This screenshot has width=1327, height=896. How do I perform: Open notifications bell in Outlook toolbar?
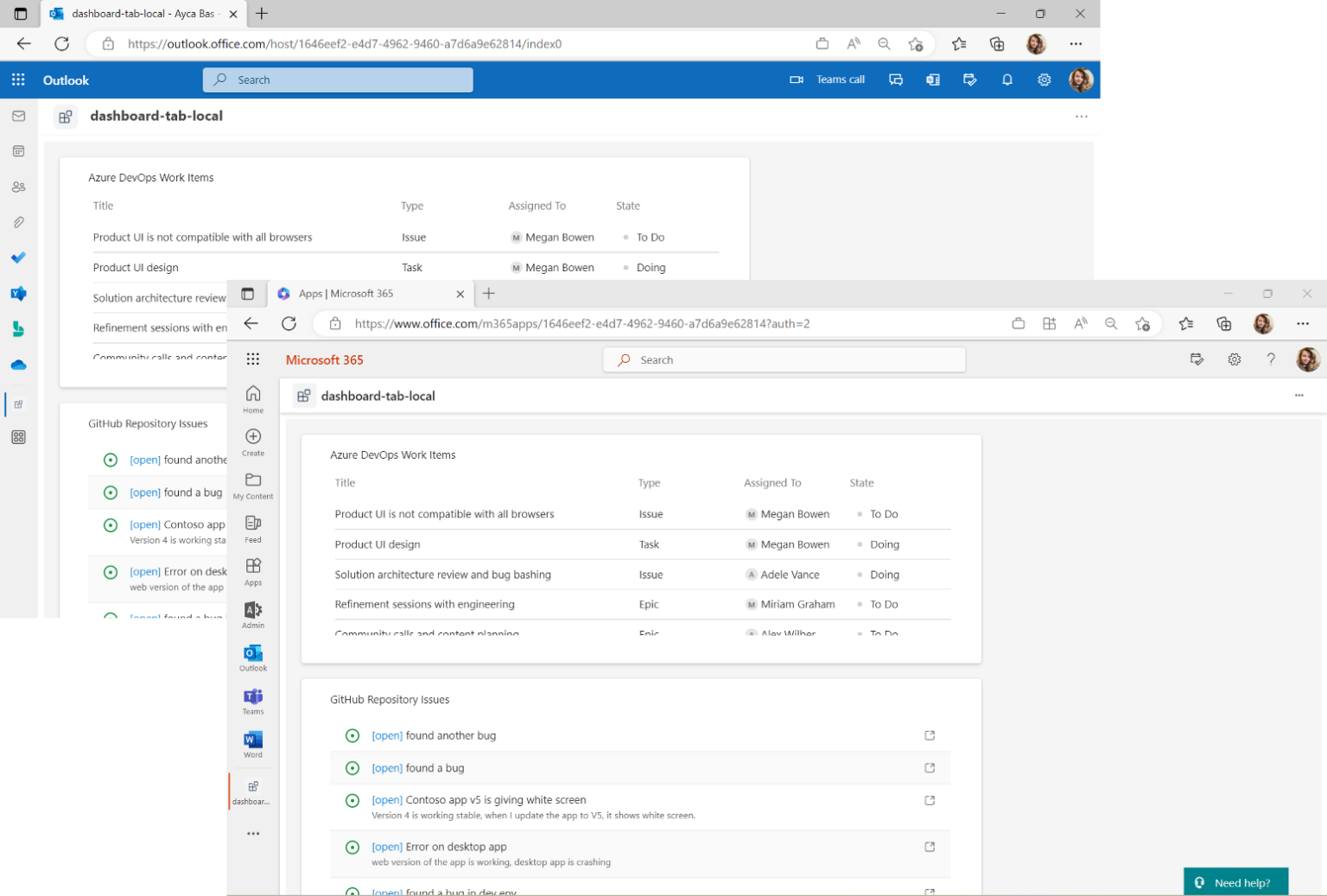[x=1006, y=79]
